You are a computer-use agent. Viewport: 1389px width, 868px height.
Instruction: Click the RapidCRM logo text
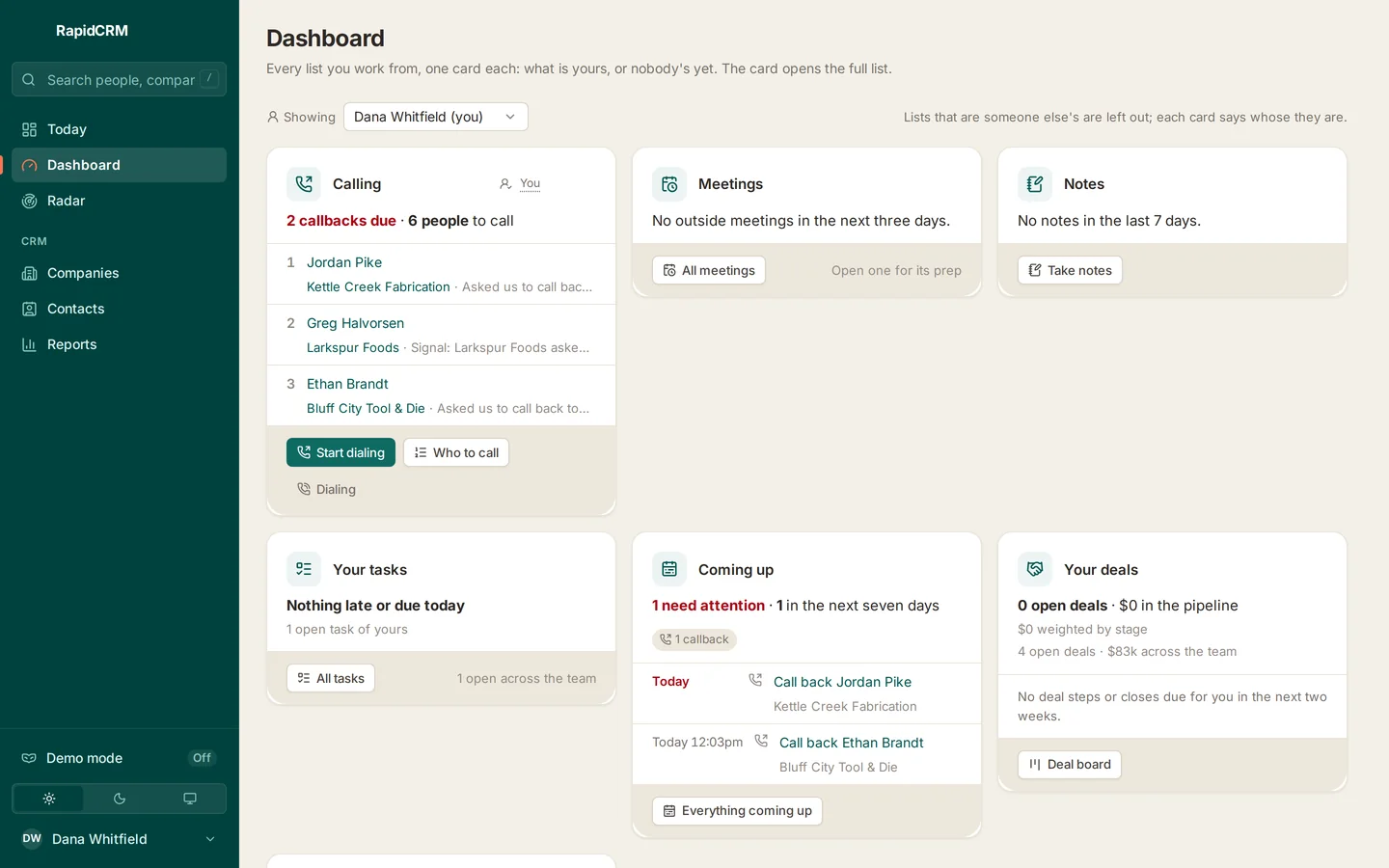92,31
